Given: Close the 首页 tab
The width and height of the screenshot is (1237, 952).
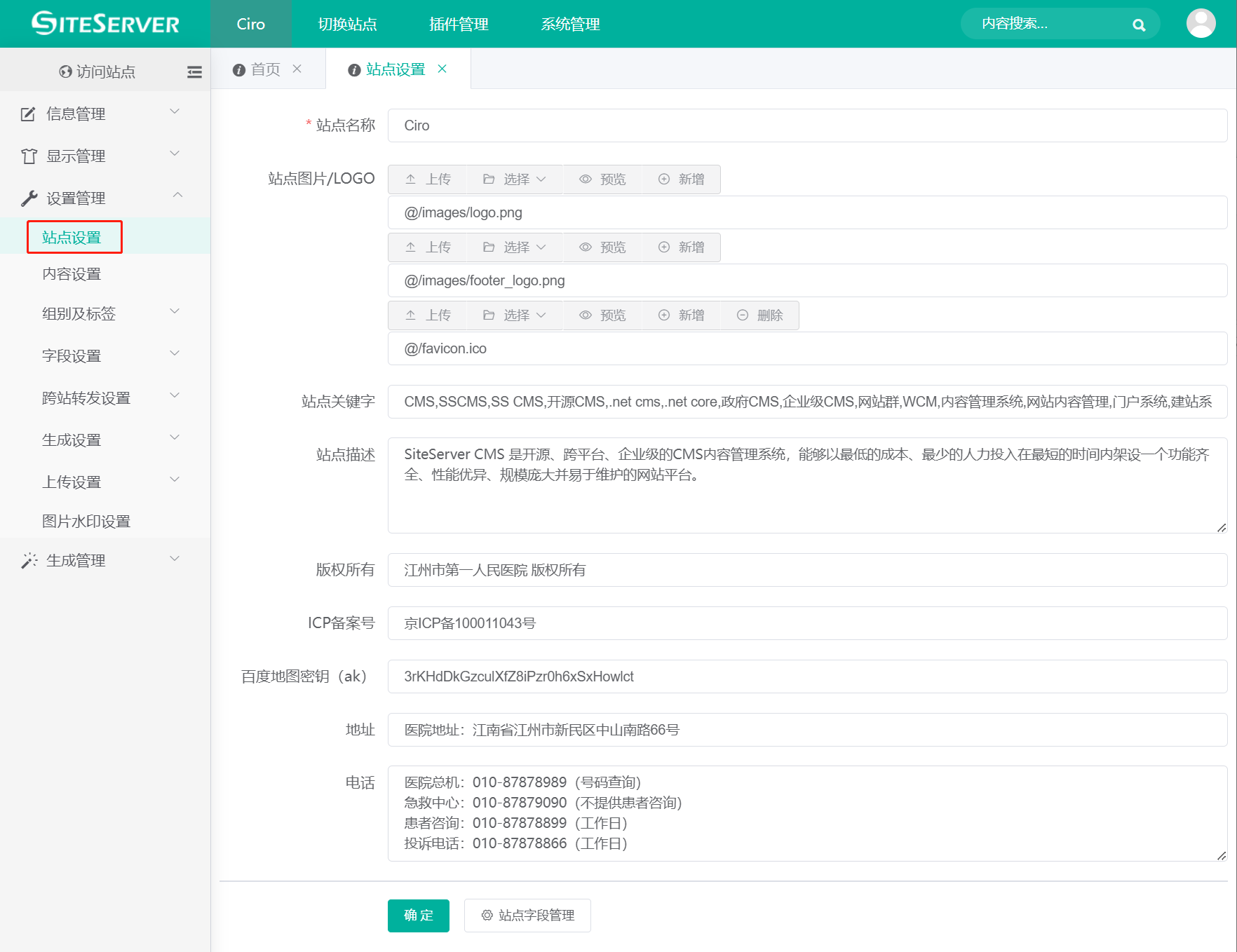Looking at the screenshot, I should point(297,69).
